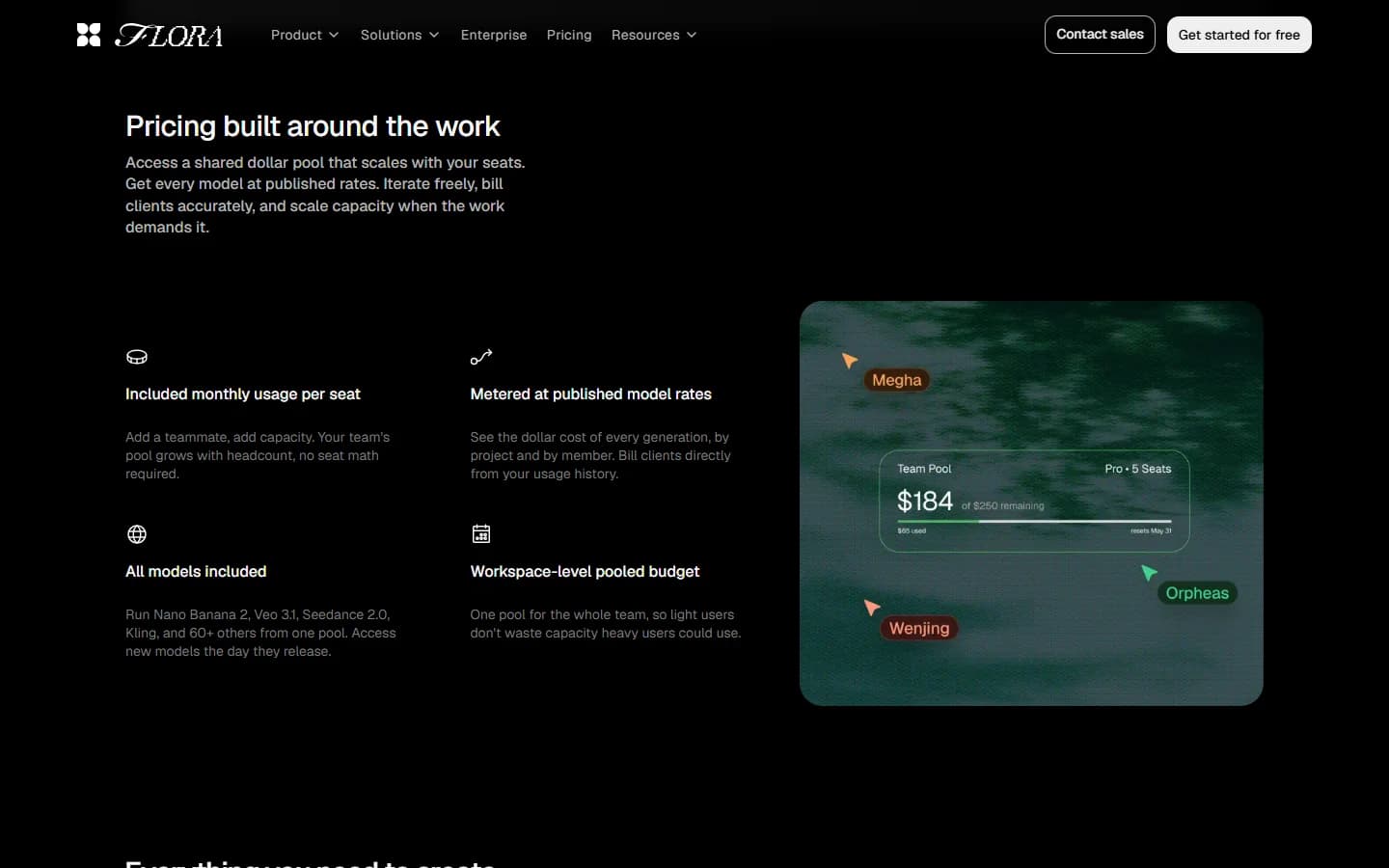This screenshot has width=1389, height=868.
Task: Click the globe icon above All models included
Action: click(x=137, y=534)
